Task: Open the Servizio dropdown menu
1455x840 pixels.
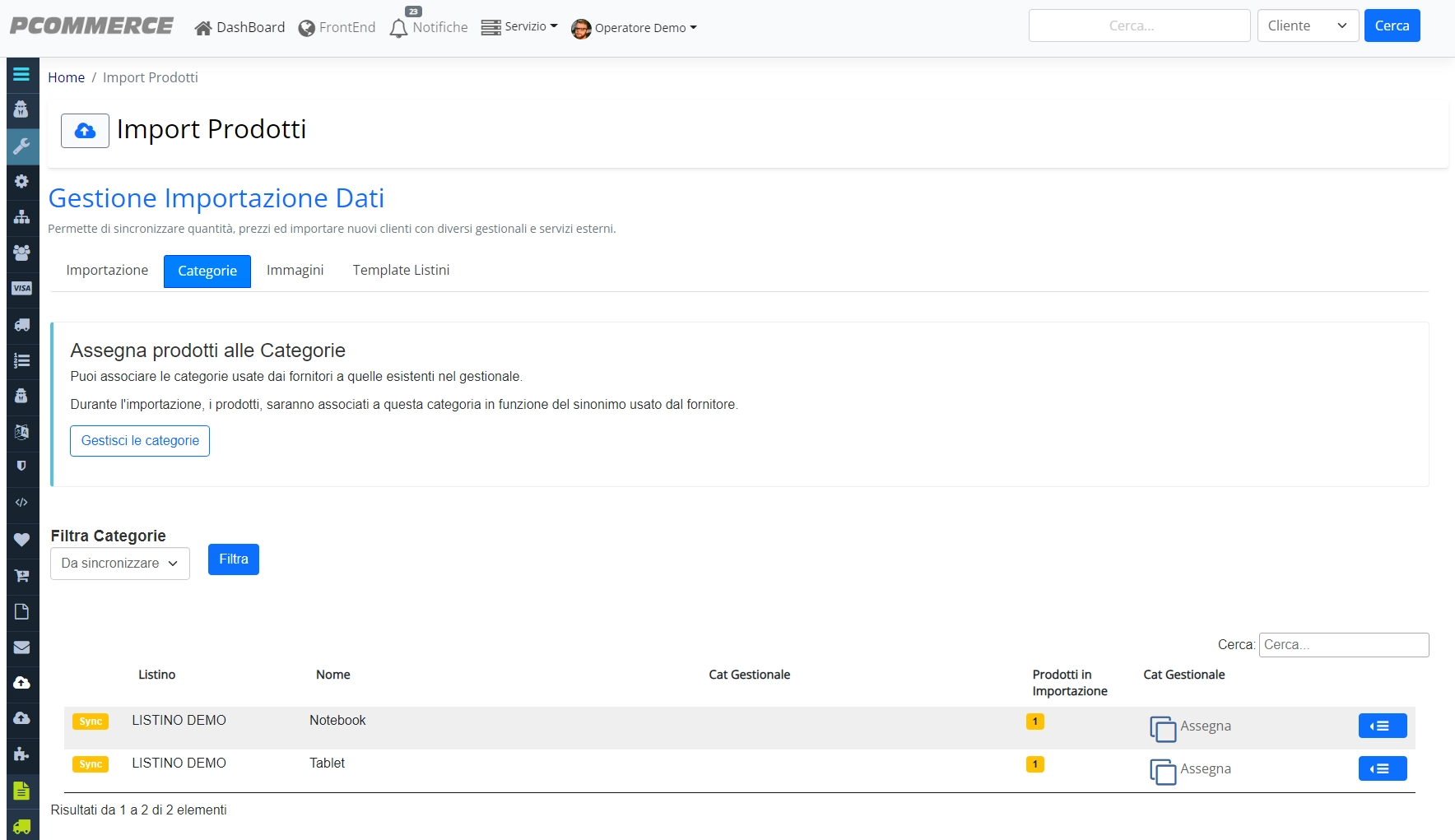Action: pyautogui.click(x=519, y=27)
